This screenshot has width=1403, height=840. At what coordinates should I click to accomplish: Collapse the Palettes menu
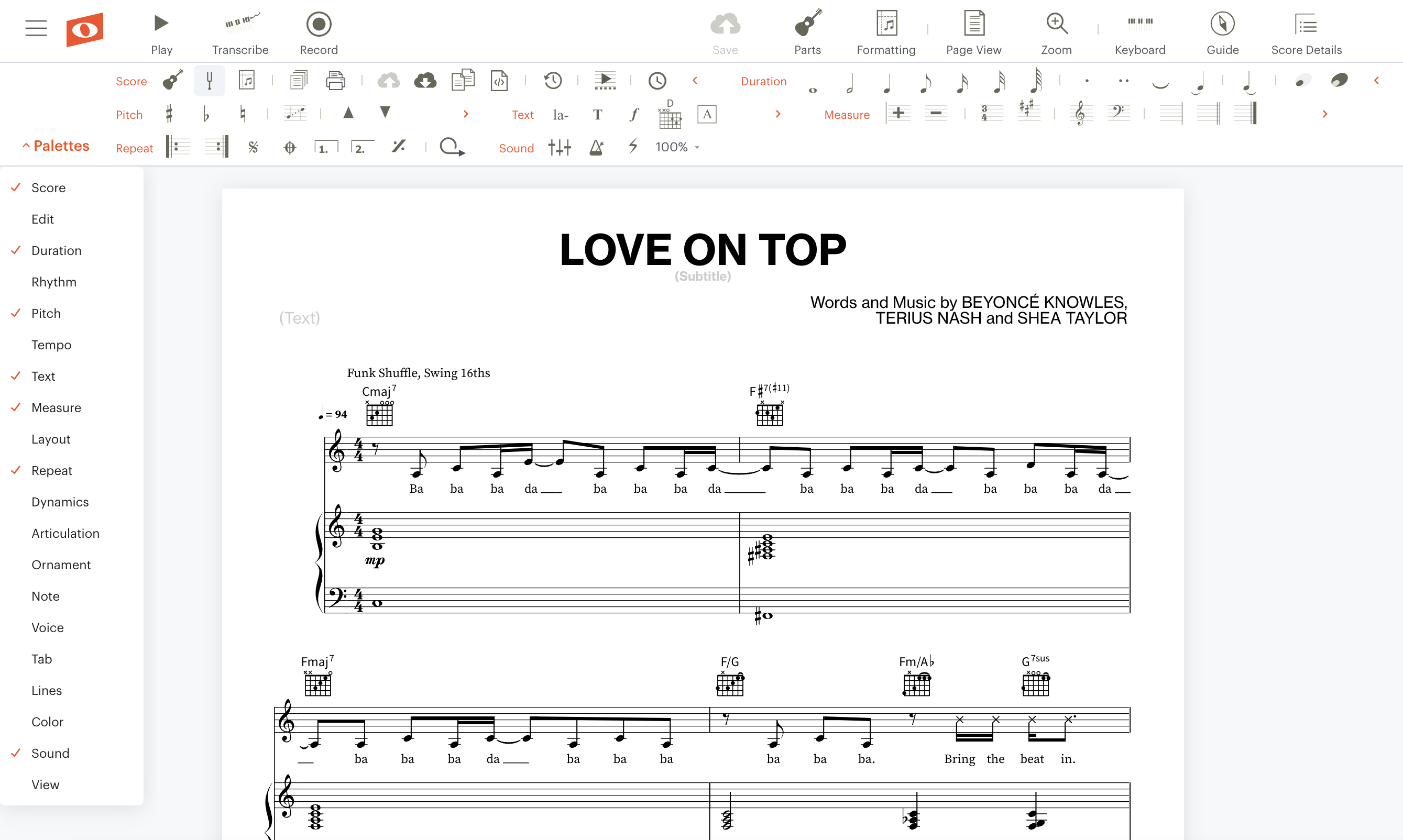(56, 146)
